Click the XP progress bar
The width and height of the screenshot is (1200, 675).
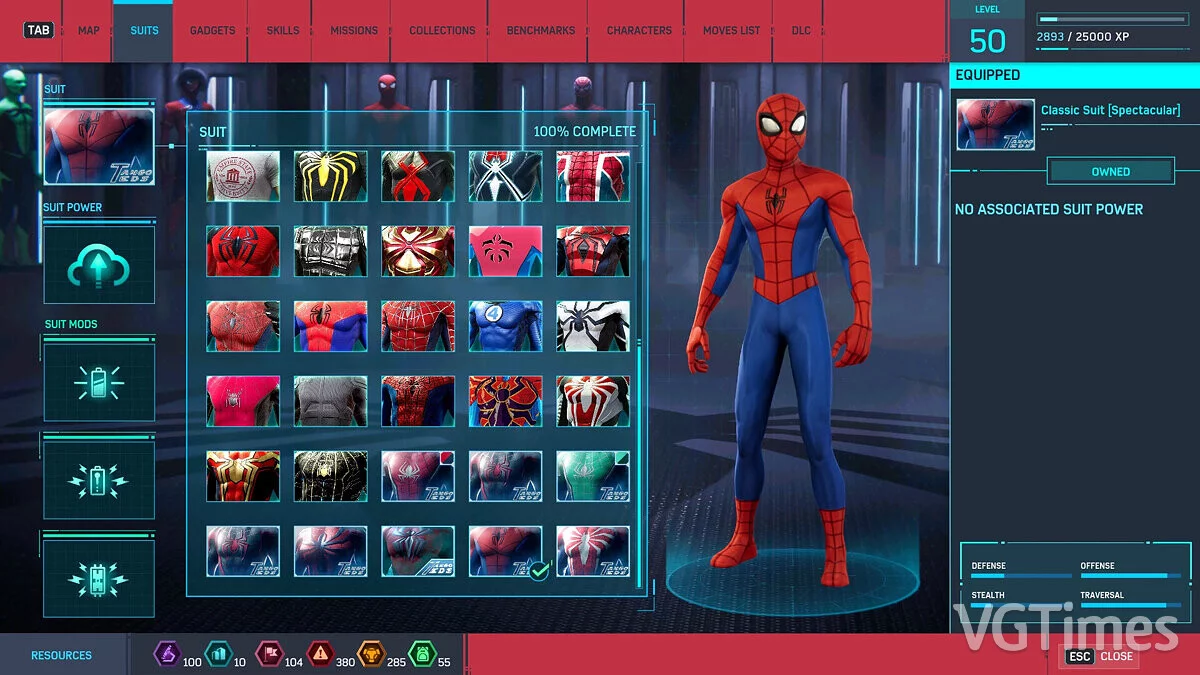[1113, 17]
